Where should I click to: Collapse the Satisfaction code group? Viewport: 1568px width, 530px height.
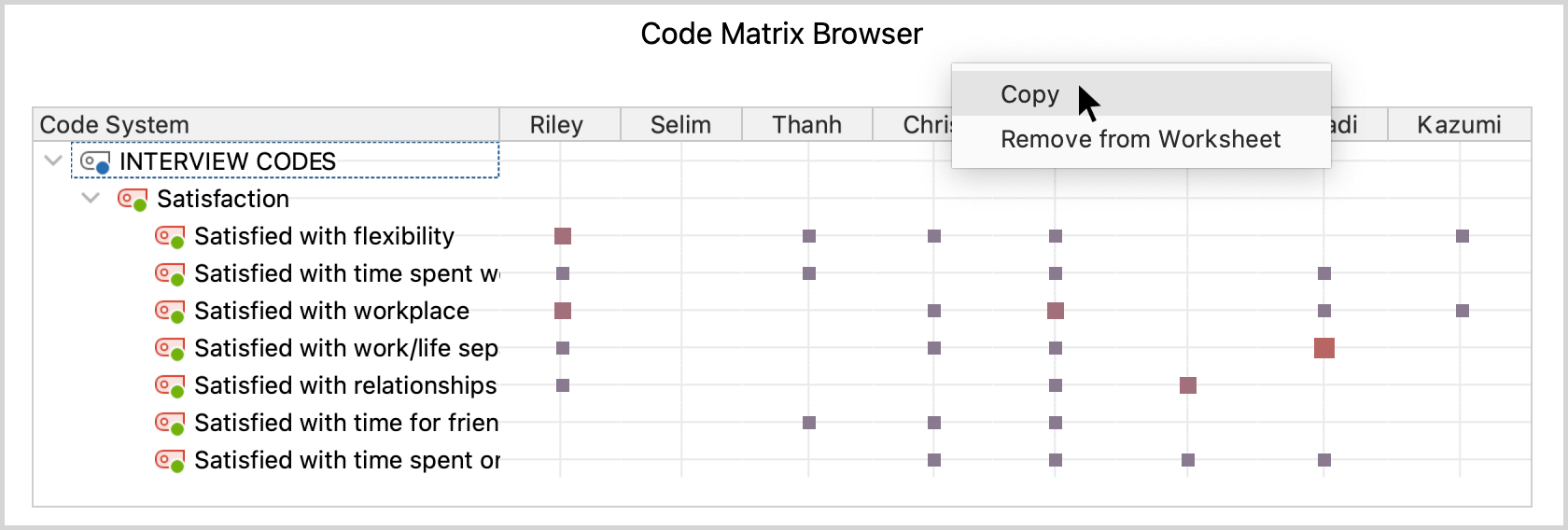(x=91, y=198)
